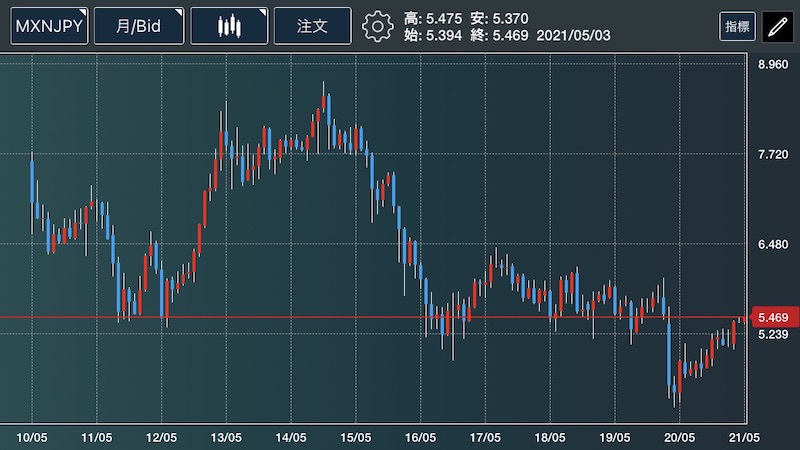Click the 21/05 date axis label
Image resolution: width=800 pixels, height=450 pixels.
pos(744,438)
